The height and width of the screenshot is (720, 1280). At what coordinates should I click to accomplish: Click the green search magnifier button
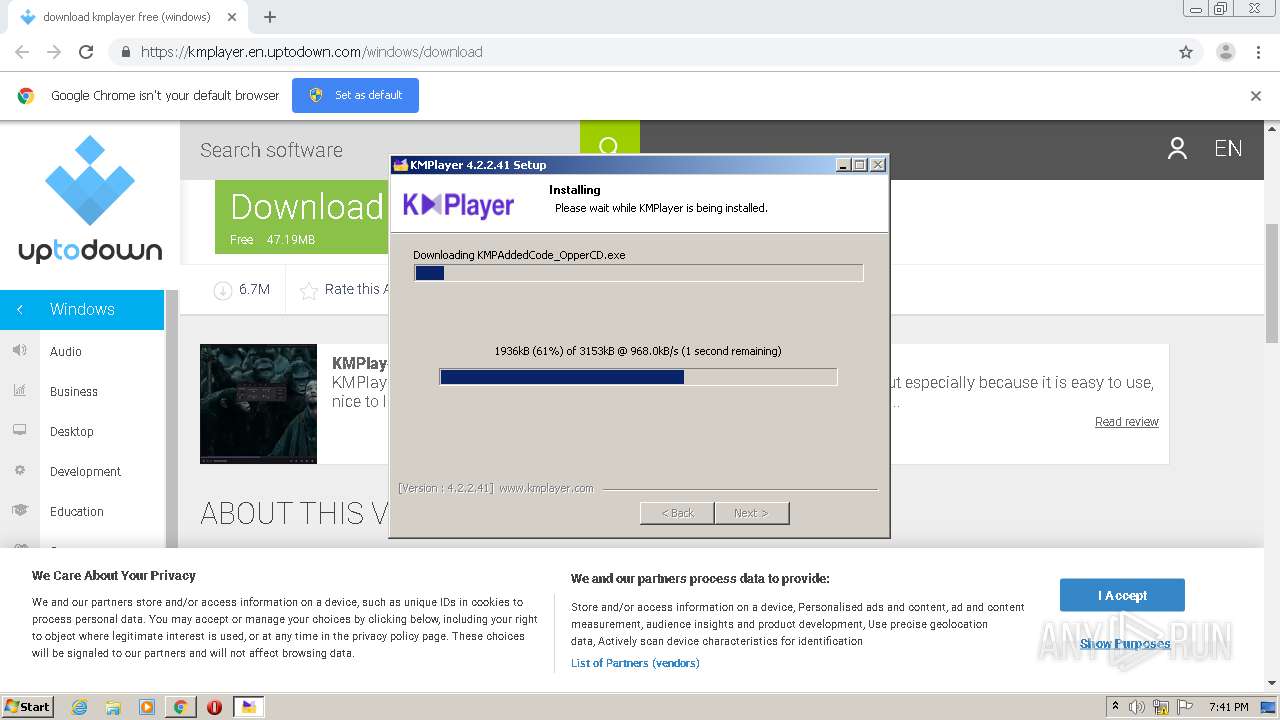[x=609, y=148]
